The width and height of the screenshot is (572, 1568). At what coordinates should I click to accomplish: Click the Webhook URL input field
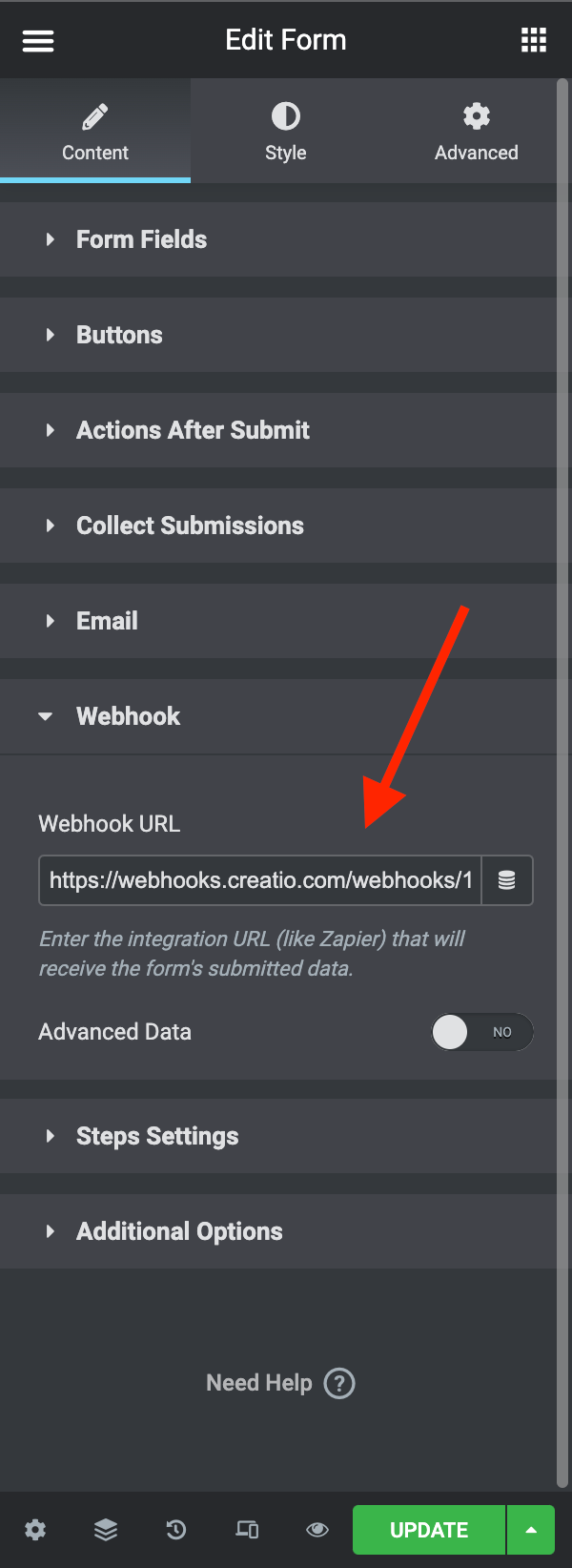(x=260, y=880)
